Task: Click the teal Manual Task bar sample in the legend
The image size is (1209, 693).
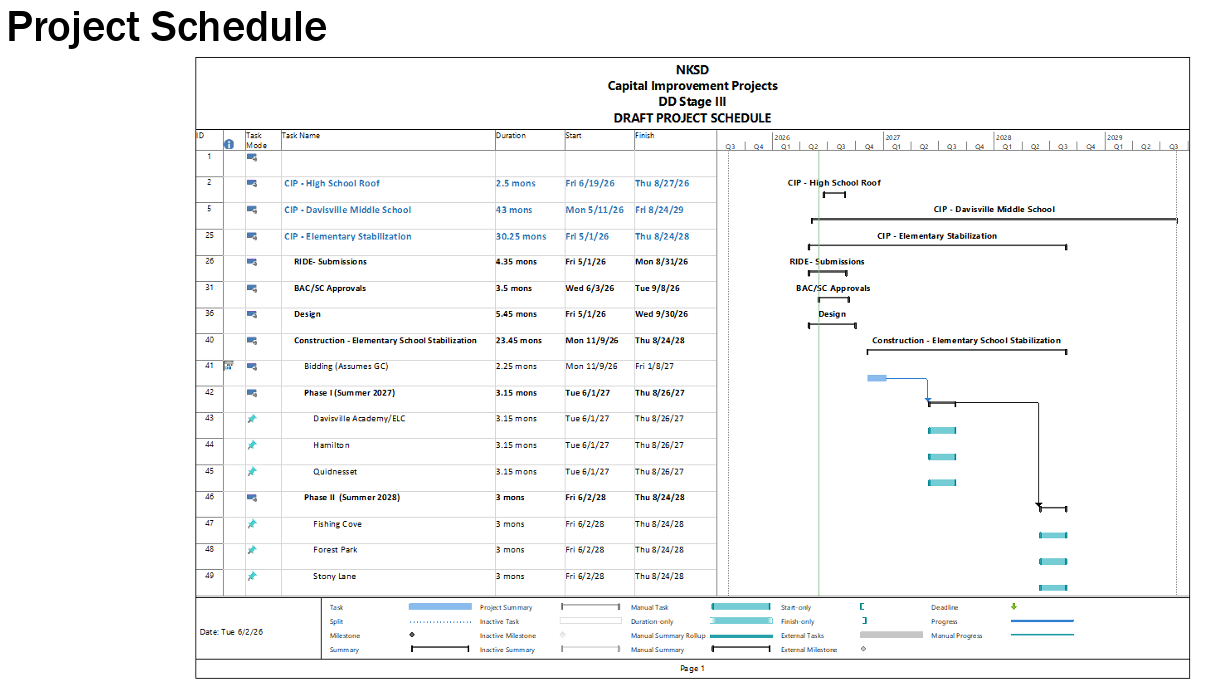Action: pos(741,607)
